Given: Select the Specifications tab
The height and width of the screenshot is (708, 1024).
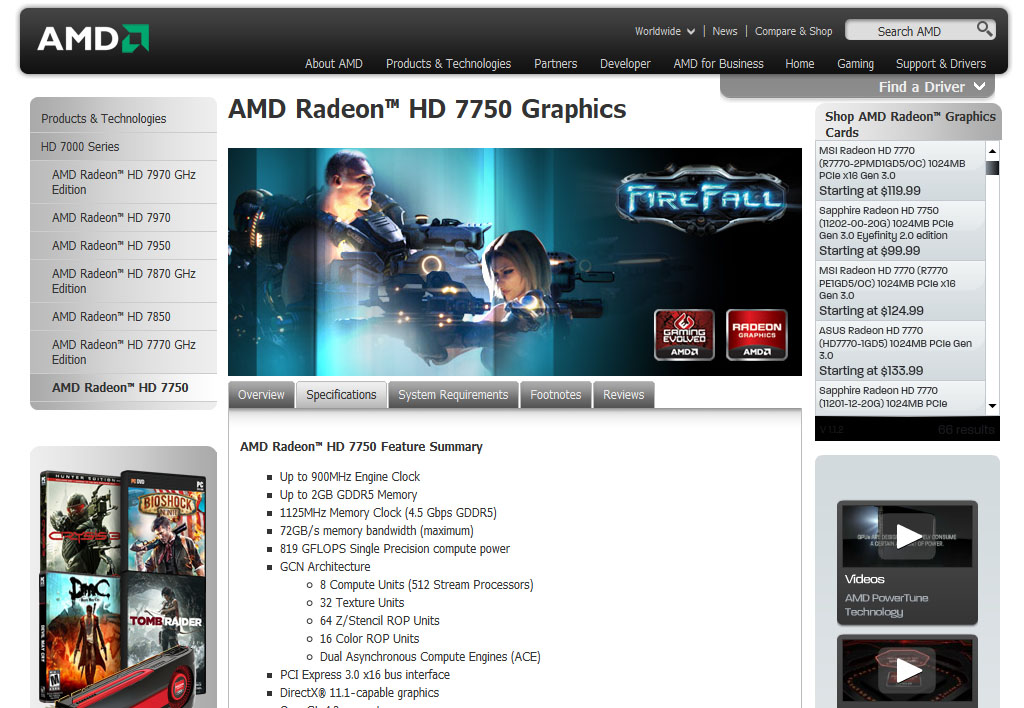Looking at the screenshot, I should pos(341,394).
